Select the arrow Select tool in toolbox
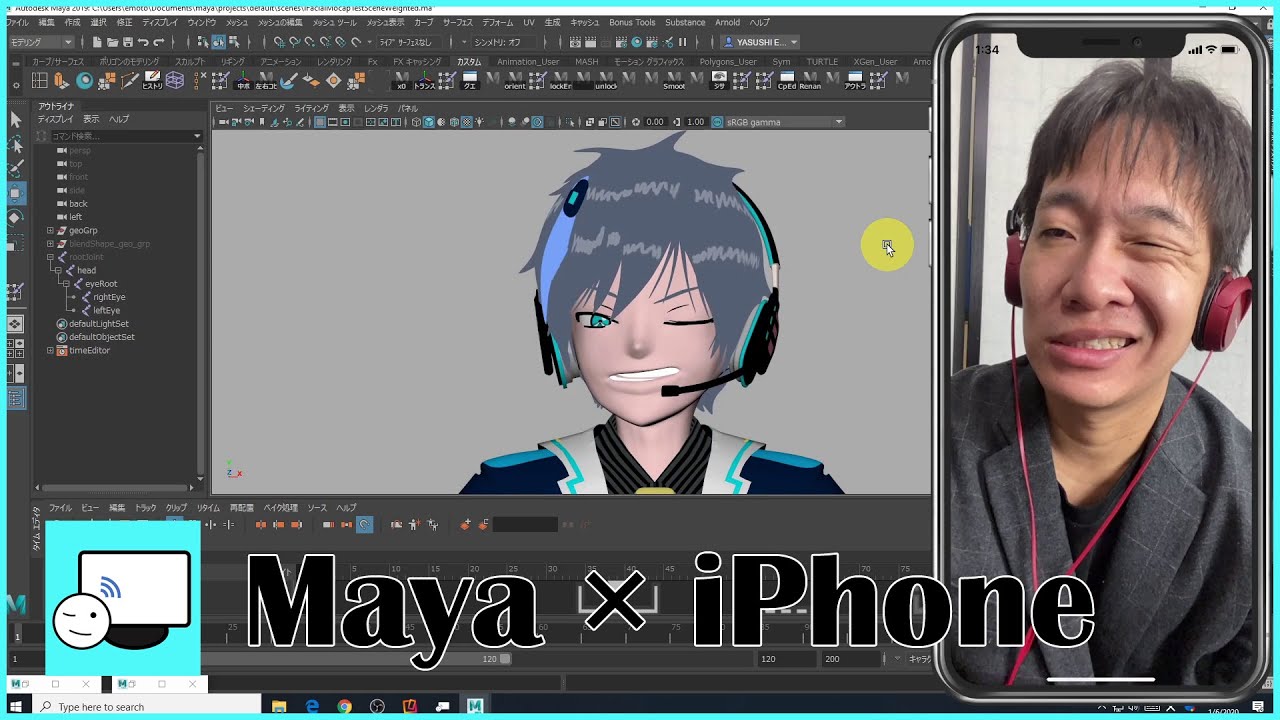 [15, 120]
